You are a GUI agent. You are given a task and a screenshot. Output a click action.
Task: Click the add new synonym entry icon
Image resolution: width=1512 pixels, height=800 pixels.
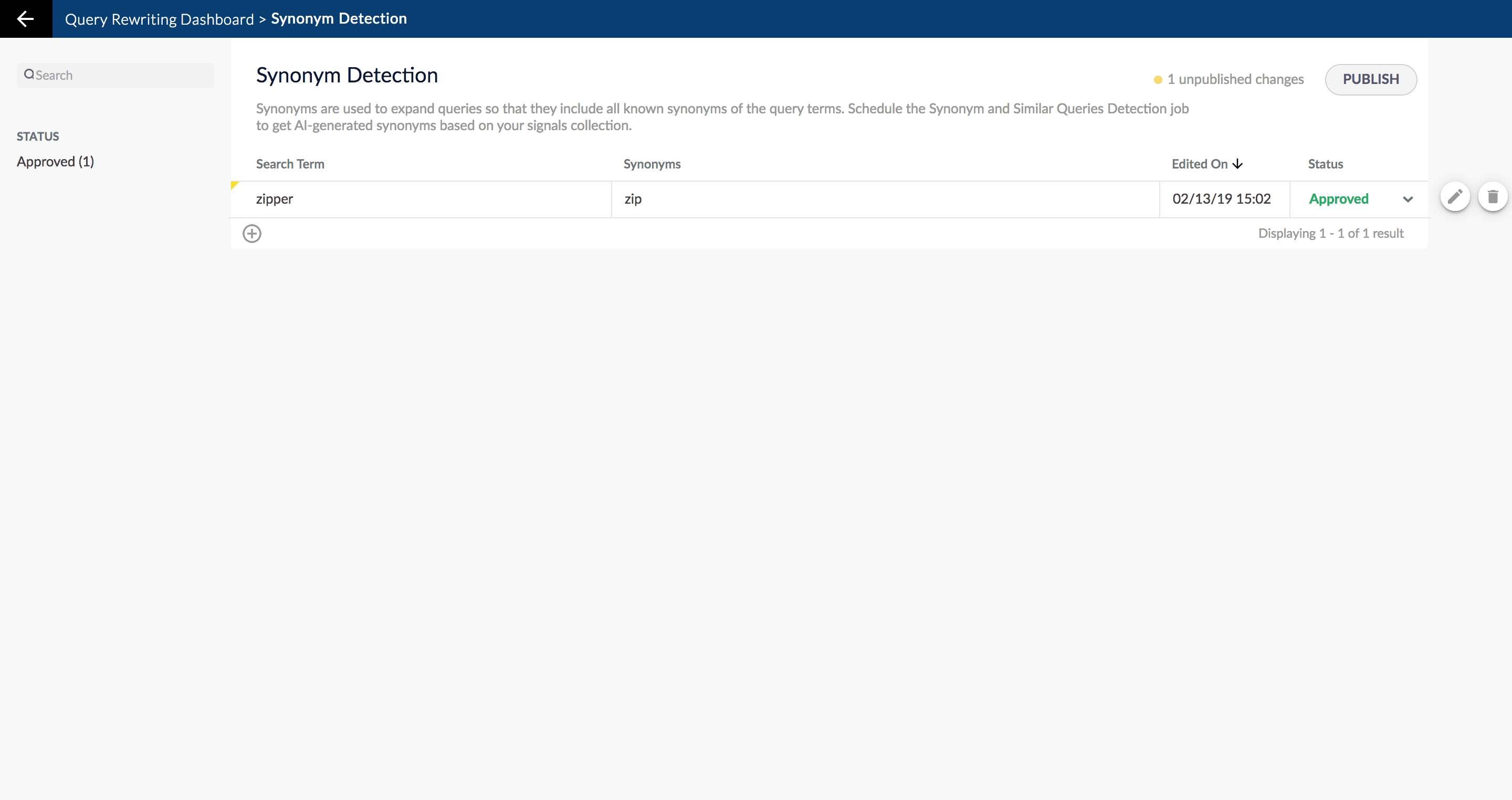tap(251, 233)
